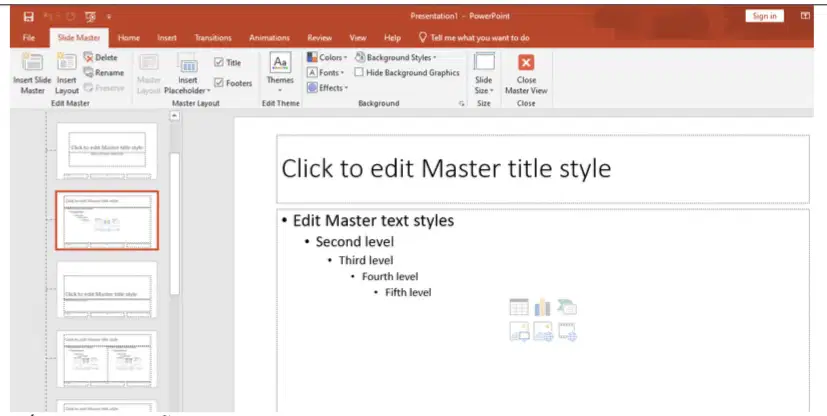This screenshot has width=827, height=416.
Task: Open Ribbon Display Options icon
Action: click(805, 16)
